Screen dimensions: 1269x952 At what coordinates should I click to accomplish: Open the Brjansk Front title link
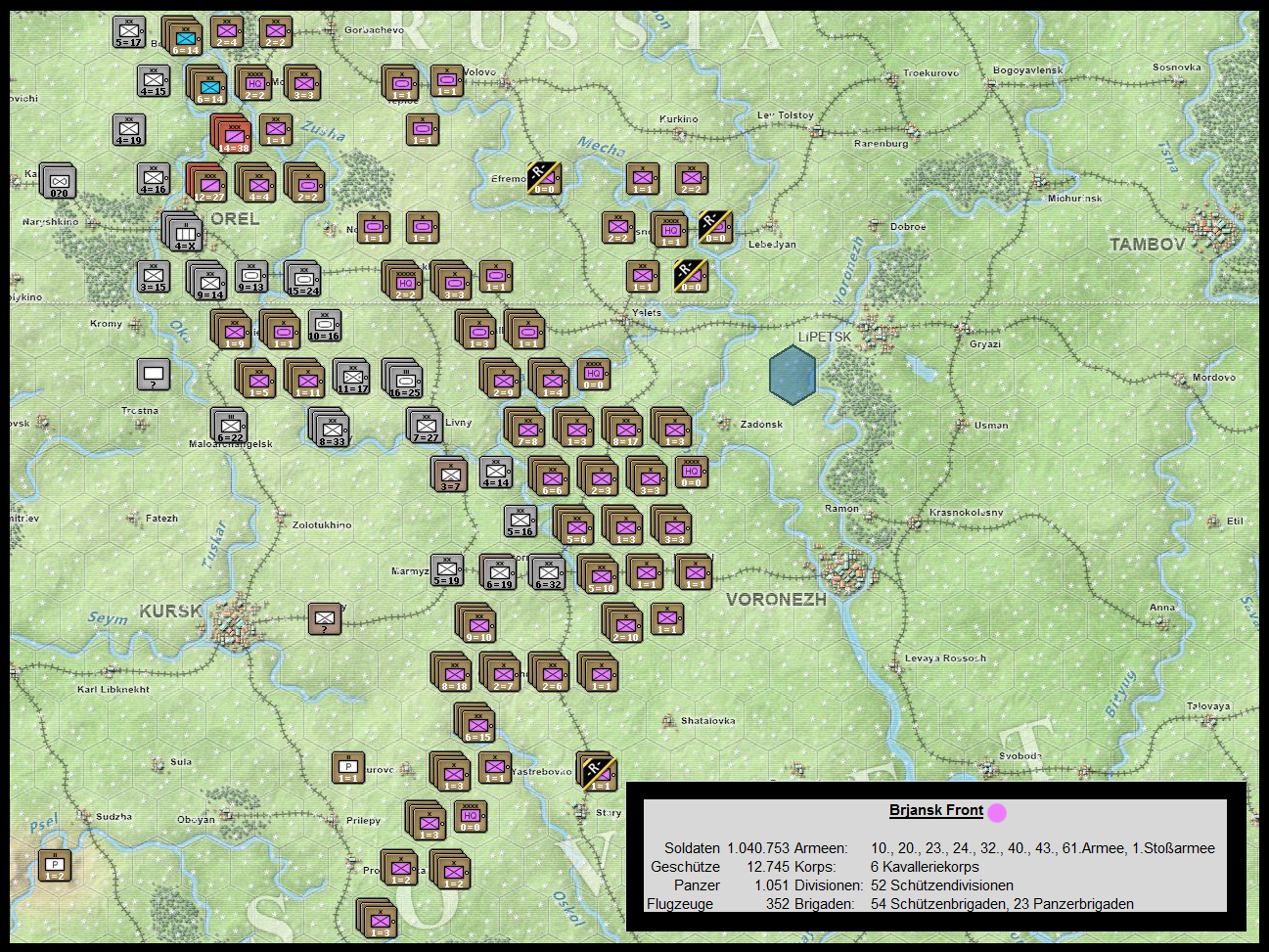936,810
